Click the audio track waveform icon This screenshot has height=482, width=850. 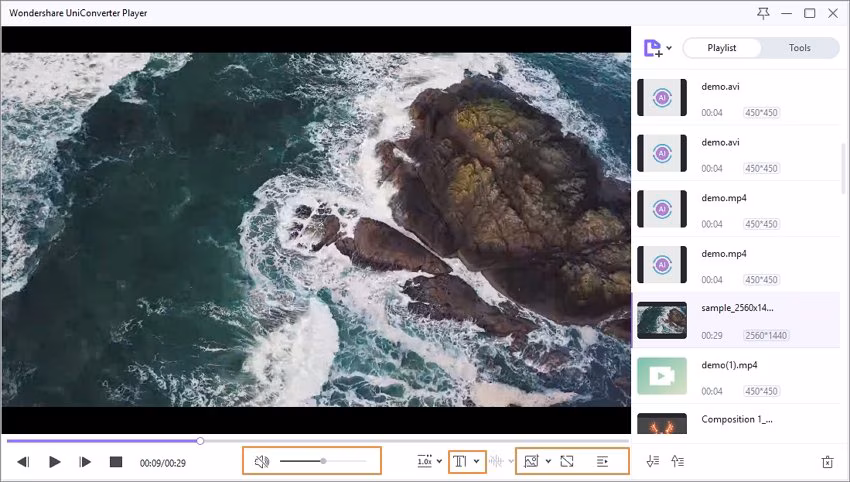(x=495, y=461)
